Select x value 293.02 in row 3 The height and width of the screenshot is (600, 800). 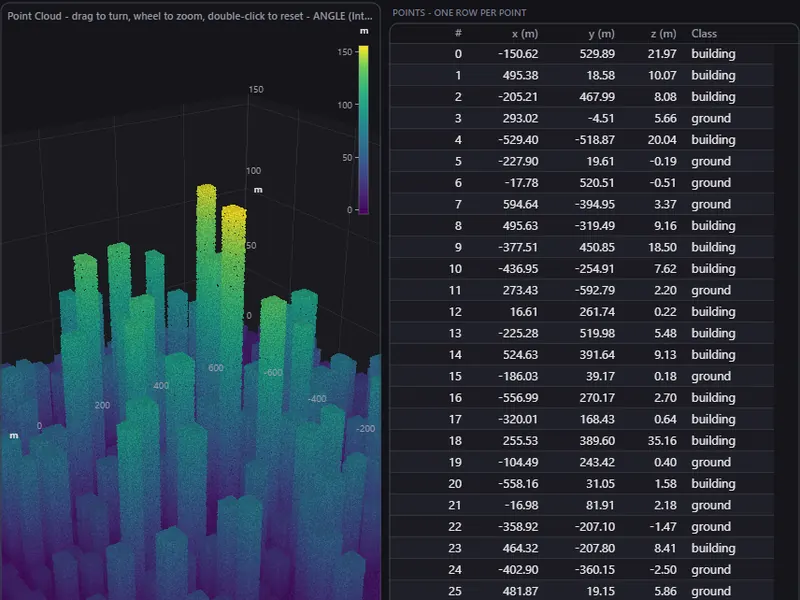point(520,118)
